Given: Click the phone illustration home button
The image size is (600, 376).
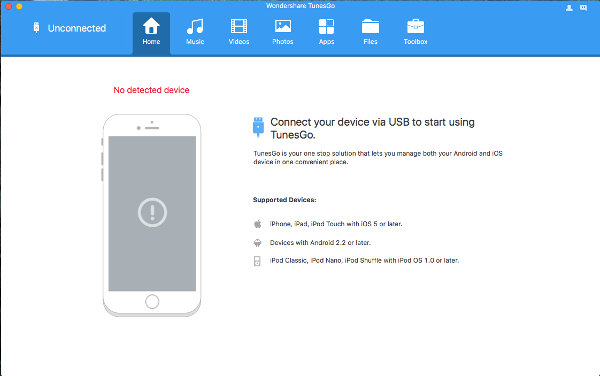Looking at the screenshot, I should point(152,301).
